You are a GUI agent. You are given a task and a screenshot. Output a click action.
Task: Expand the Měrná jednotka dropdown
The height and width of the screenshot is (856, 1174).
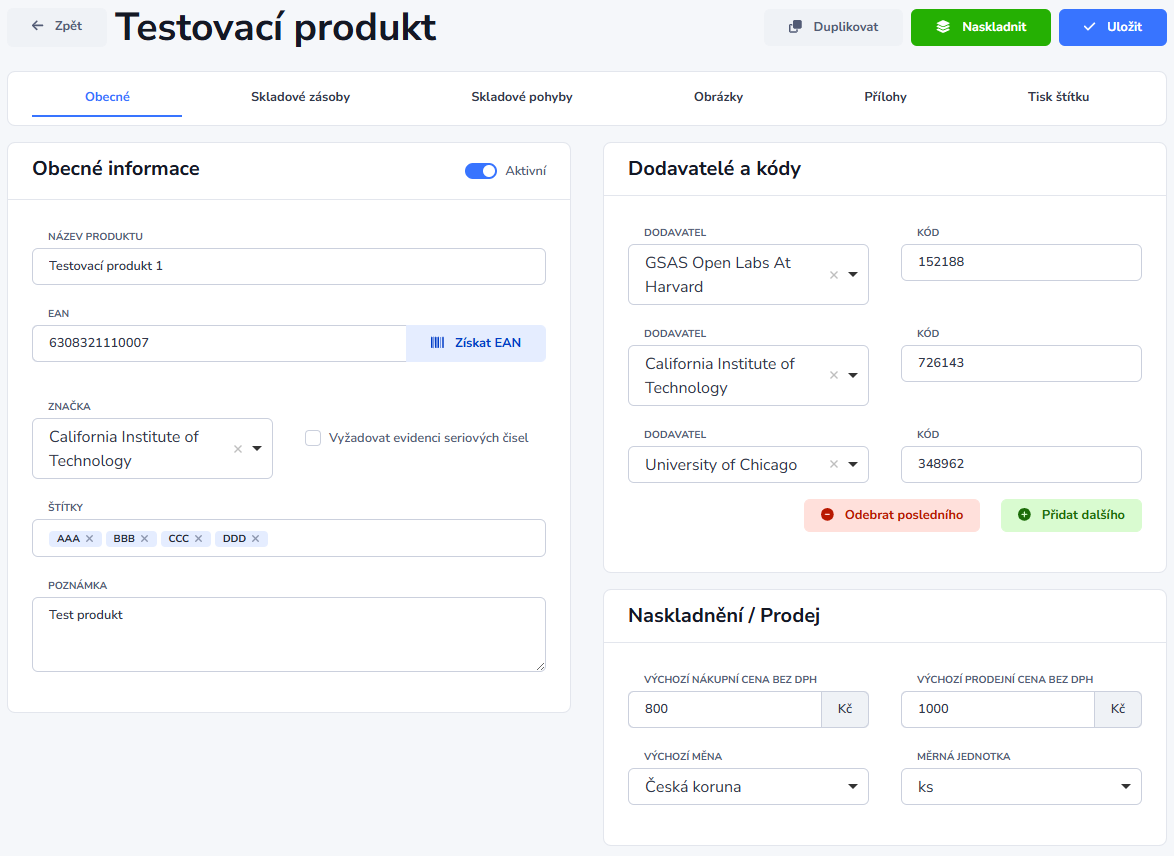point(1128,787)
